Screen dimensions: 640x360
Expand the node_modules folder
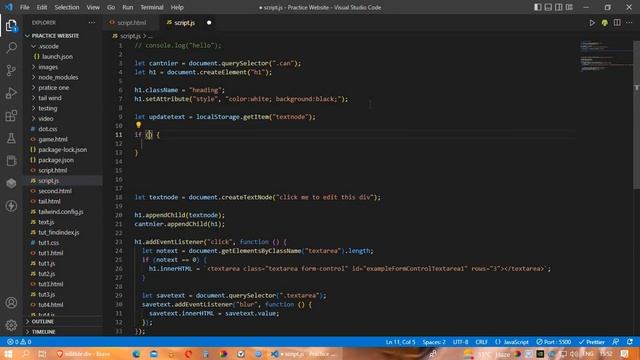click(x=58, y=77)
